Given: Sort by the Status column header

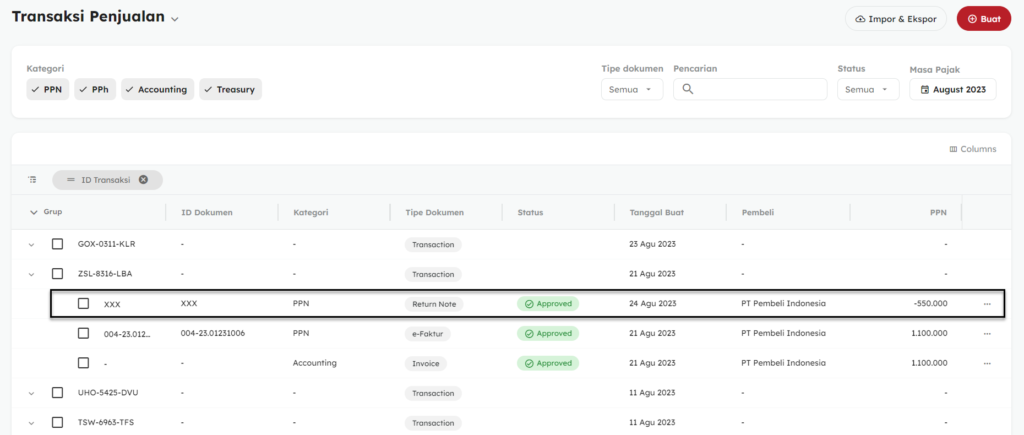Looking at the screenshot, I should point(530,212).
